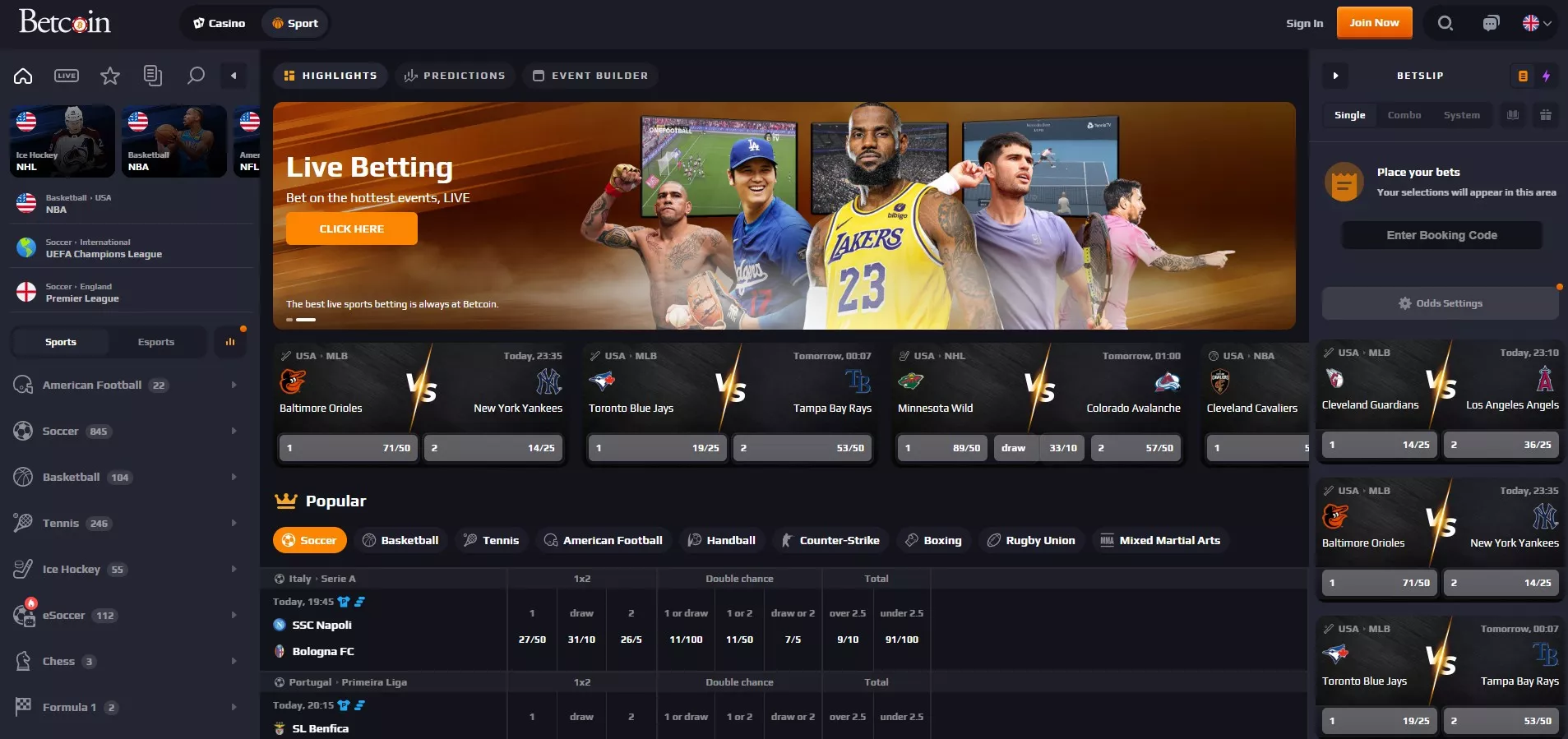Open Premier League England quick link
Viewport: 1568px width, 739px height.
(x=132, y=292)
